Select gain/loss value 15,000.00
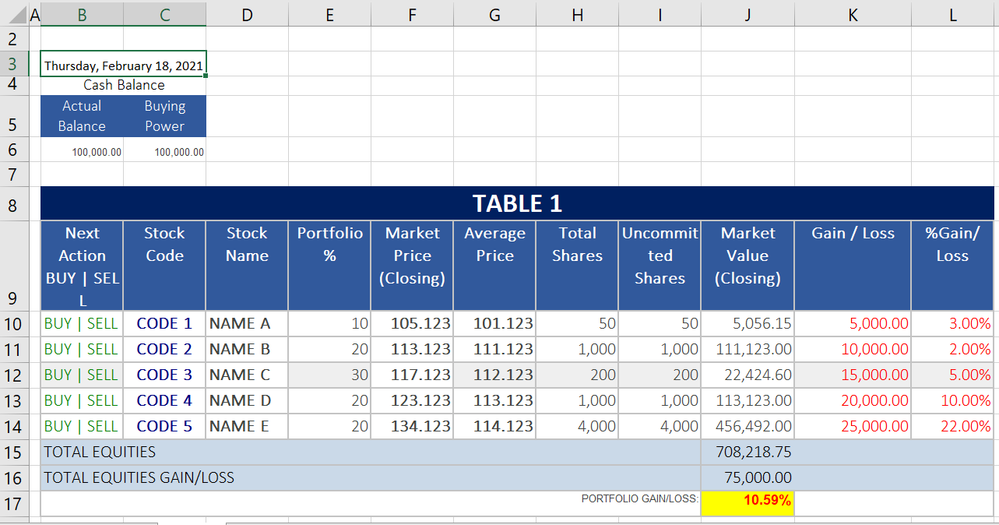 pyautogui.click(x=853, y=375)
